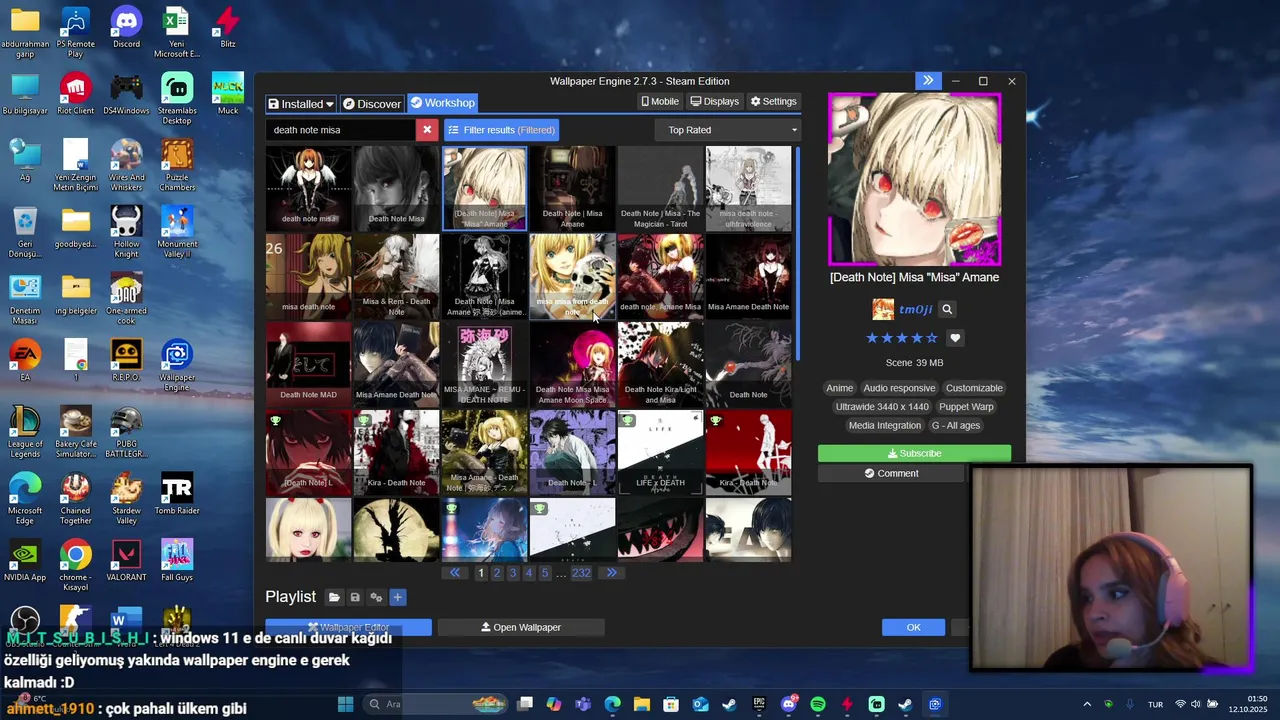Open Microsoft Edge from the taskbar
Viewport: 1280px width, 720px height.
(612, 704)
